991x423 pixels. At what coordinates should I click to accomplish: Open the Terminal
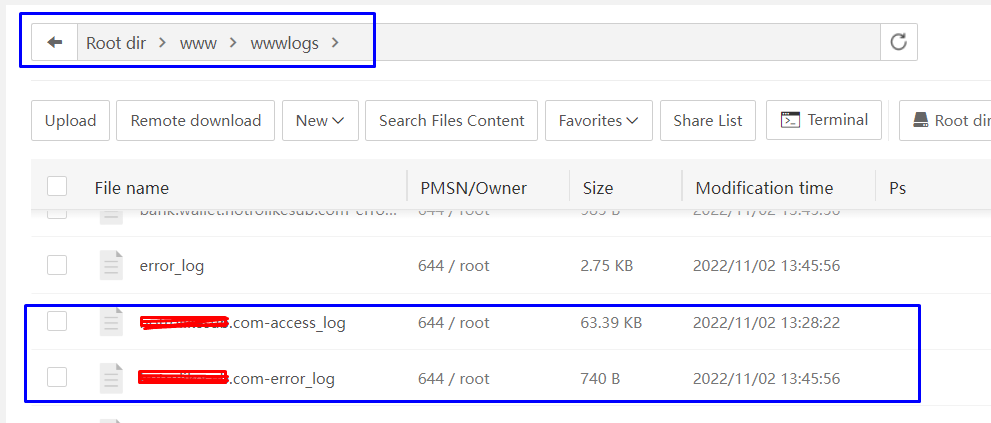[x=824, y=120]
